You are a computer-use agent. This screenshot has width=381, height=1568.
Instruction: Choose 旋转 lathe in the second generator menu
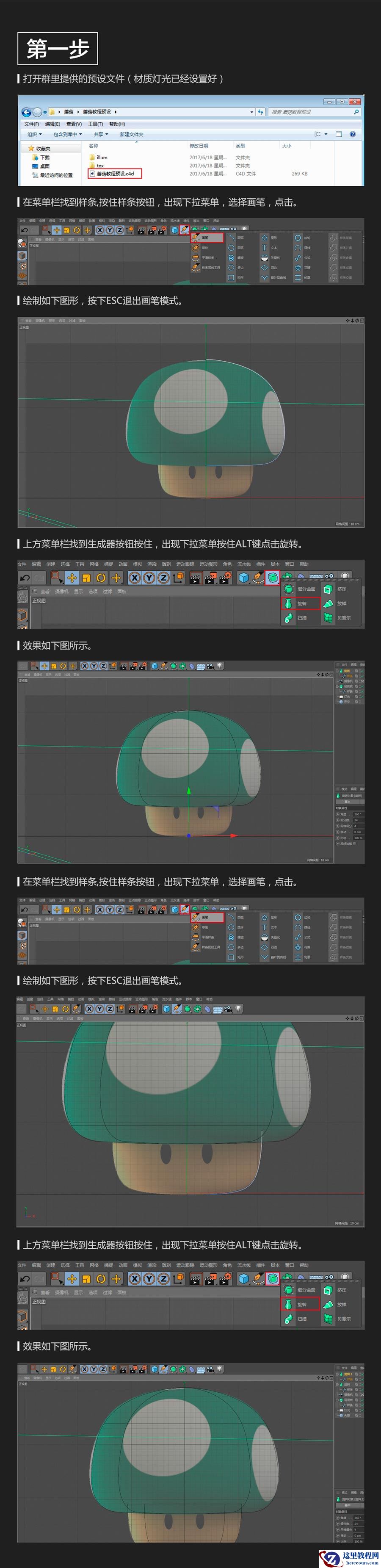[300, 1305]
